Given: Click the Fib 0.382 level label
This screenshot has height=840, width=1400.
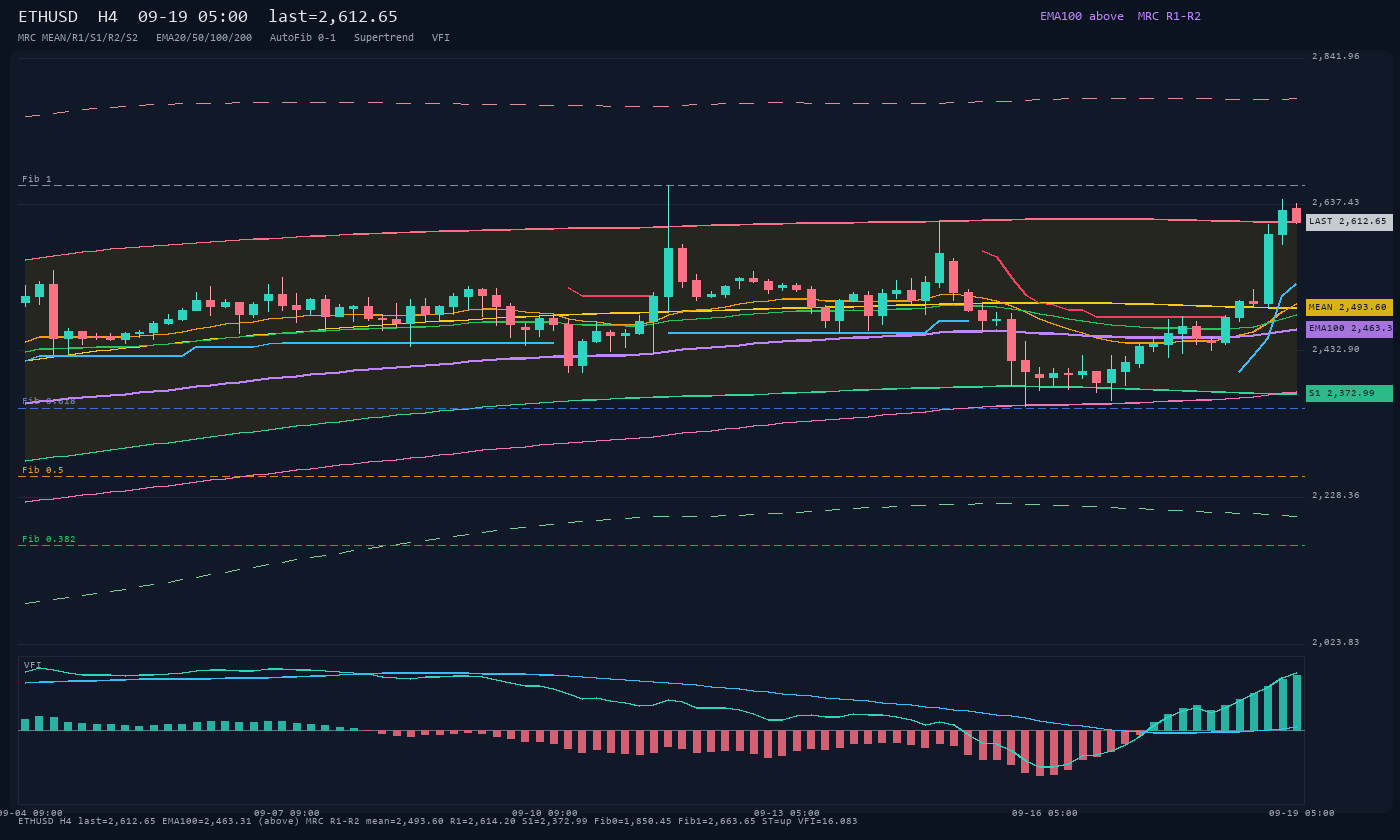Looking at the screenshot, I should (x=49, y=539).
